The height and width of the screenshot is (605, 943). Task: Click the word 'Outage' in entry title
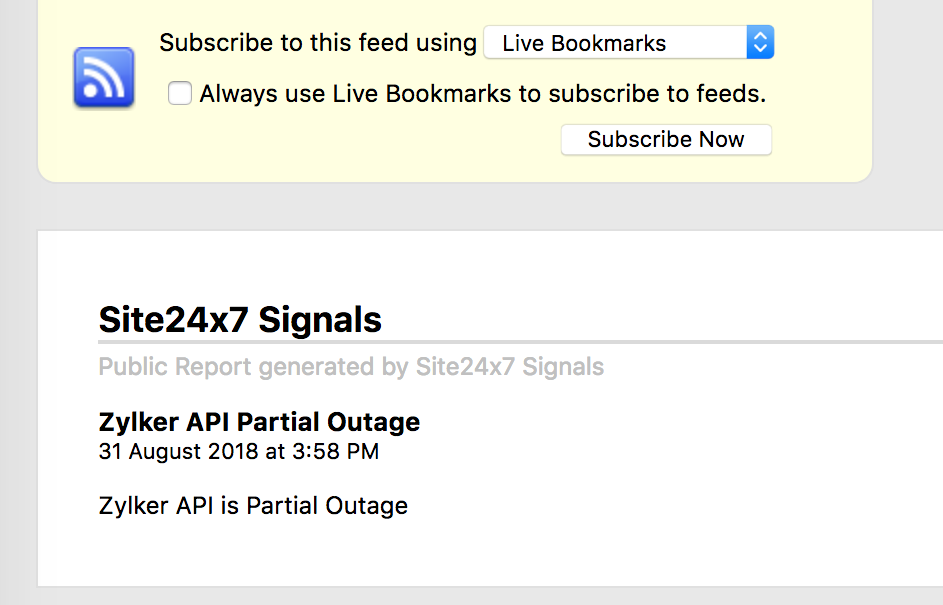click(x=373, y=422)
